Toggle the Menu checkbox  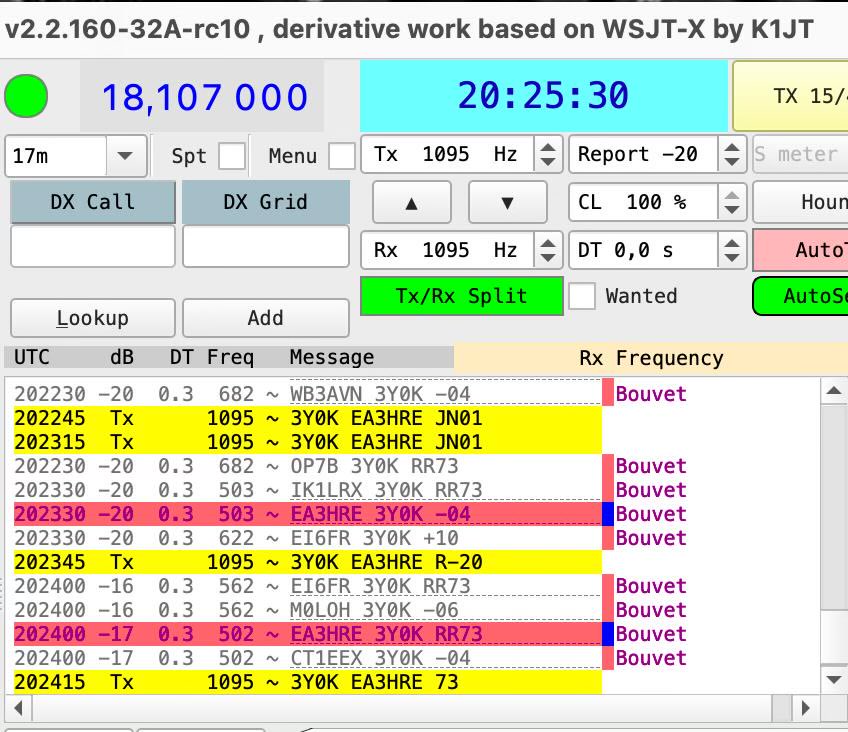pyautogui.click(x=342, y=156)
